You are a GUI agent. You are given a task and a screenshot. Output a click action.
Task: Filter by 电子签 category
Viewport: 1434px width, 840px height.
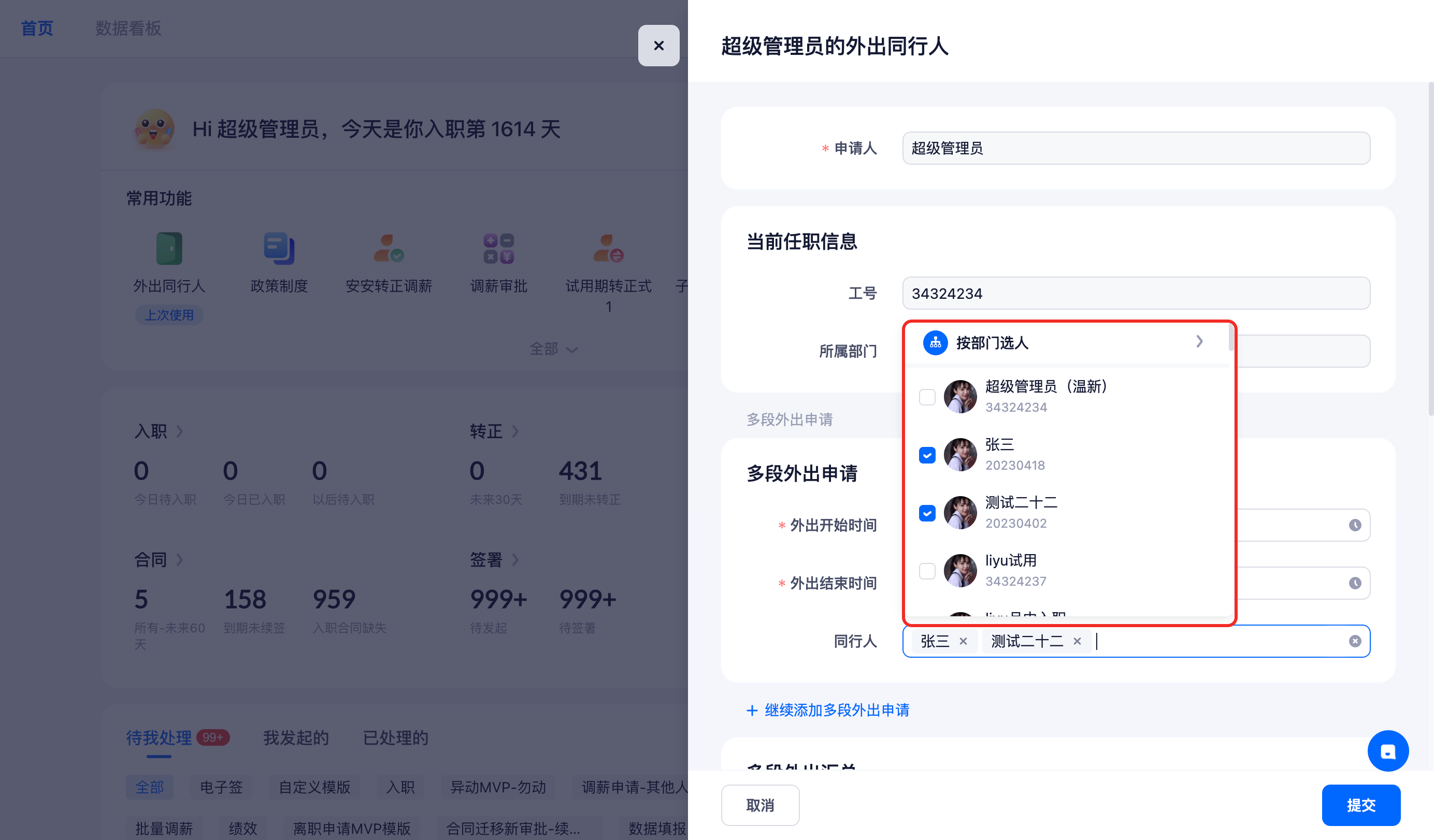coord(221,787)
